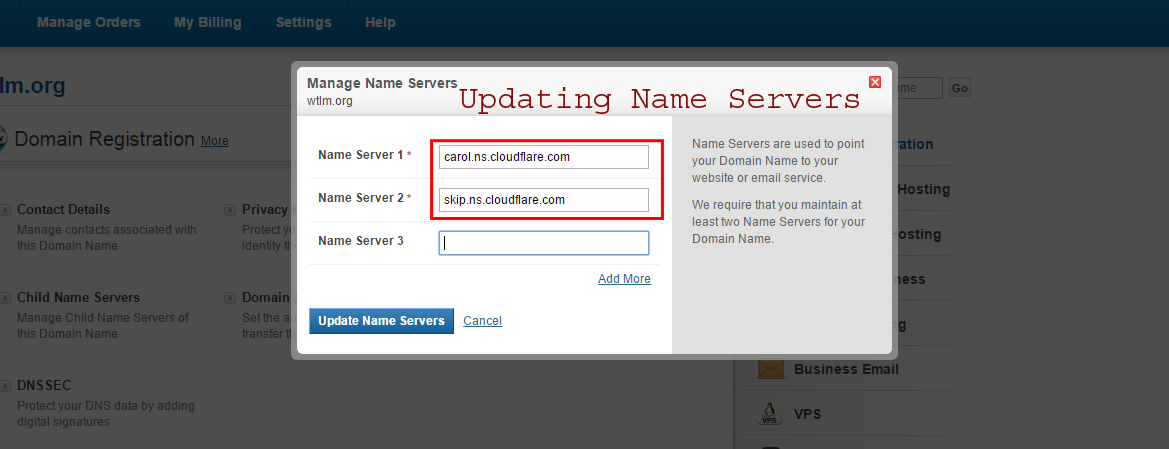Image resolution: width=1169 pixels, height=449 pixels.
Task: Click the wtlm.org domain text in dialog
Action: pos(330,101)
